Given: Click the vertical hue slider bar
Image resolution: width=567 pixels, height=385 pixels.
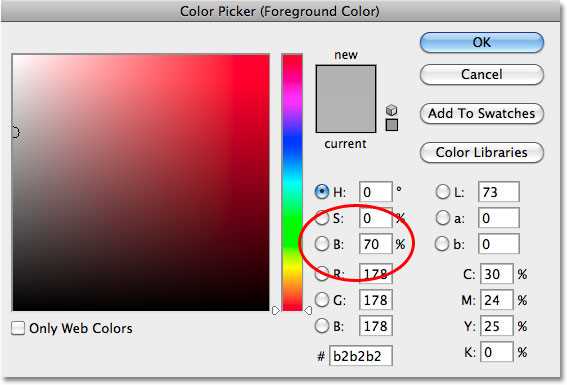Looking at the screenshot, I should point(292,182).
